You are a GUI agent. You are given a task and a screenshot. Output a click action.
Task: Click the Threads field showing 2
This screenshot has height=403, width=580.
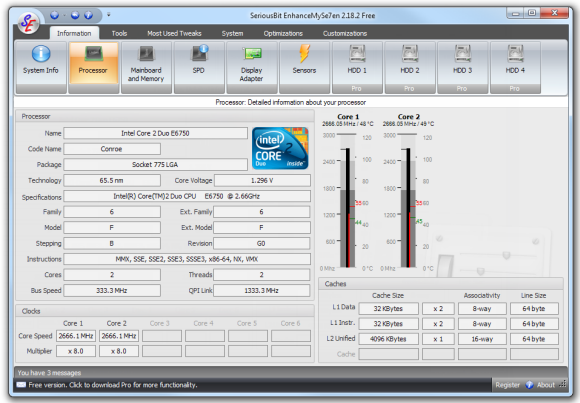262,275
